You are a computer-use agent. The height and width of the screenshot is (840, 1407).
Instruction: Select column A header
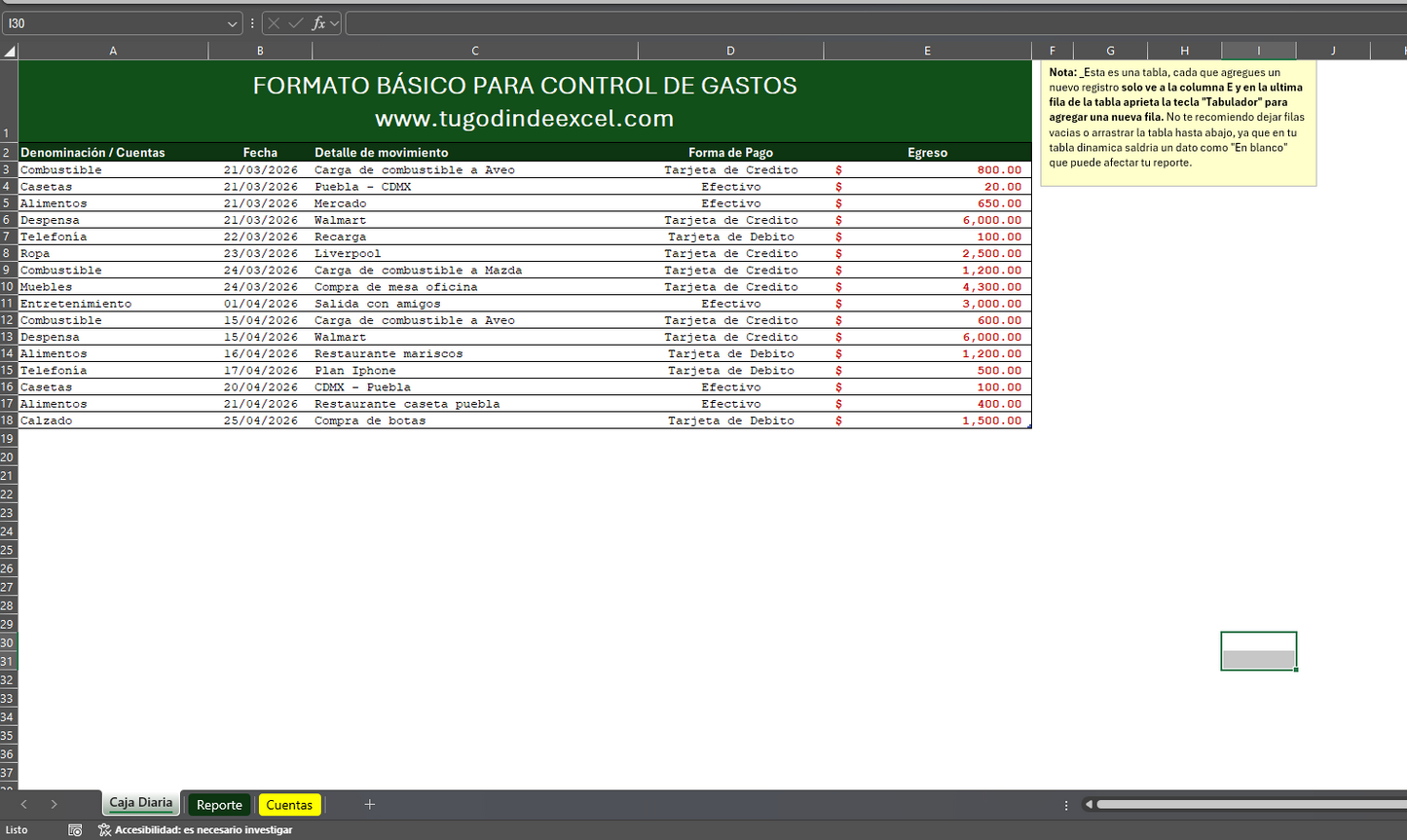click(113, 51)
